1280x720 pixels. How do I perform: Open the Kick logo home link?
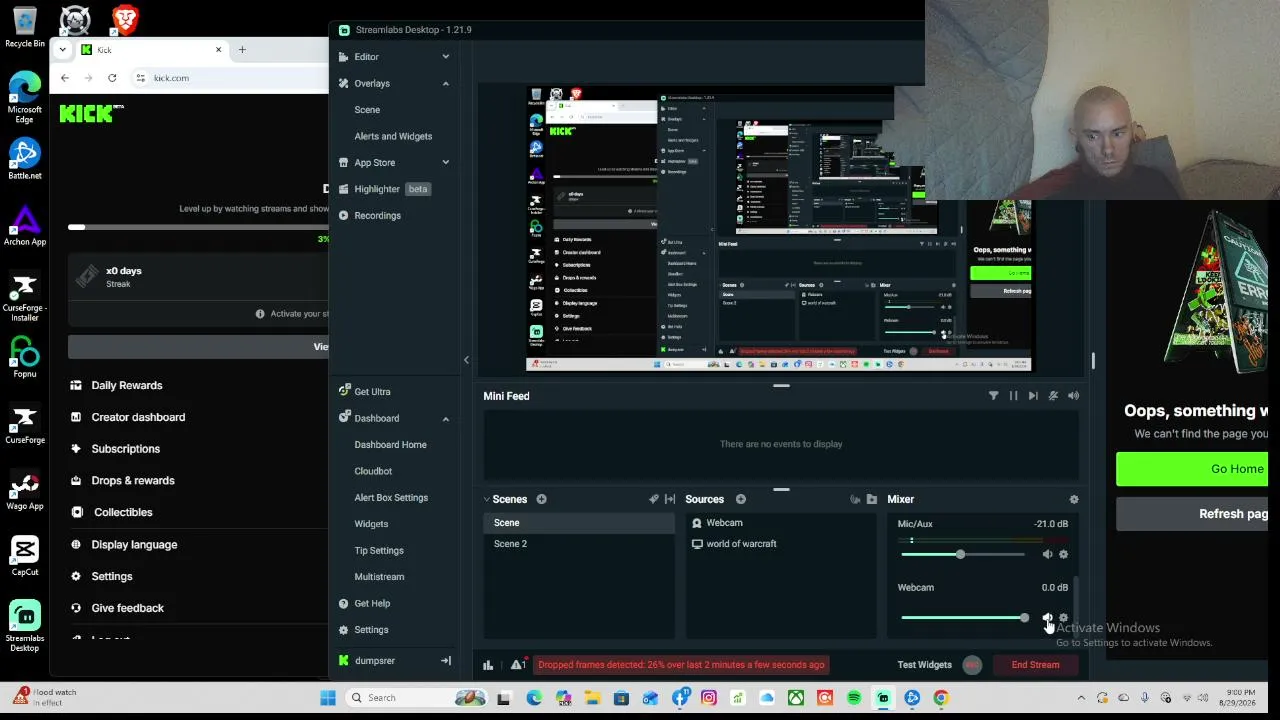91,113
